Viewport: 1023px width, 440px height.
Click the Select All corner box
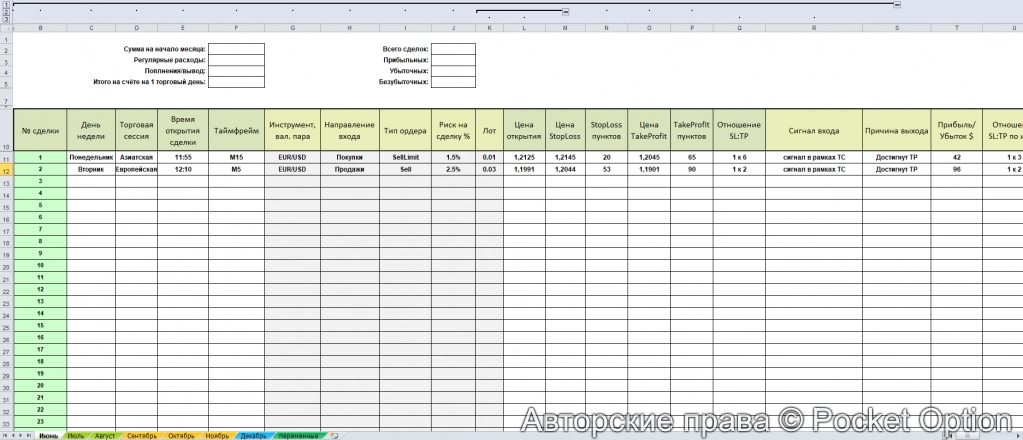6,28
